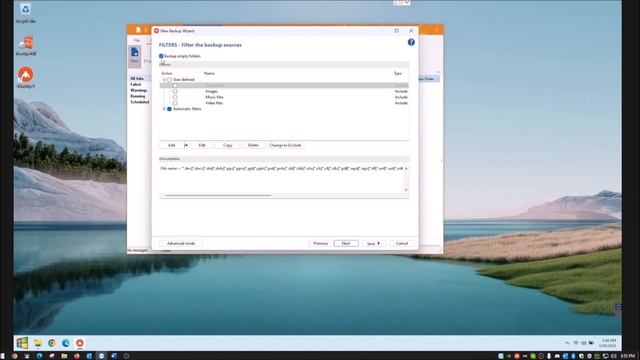
Task: Toggle Backup empty folders checkbox
Action: 161,56
